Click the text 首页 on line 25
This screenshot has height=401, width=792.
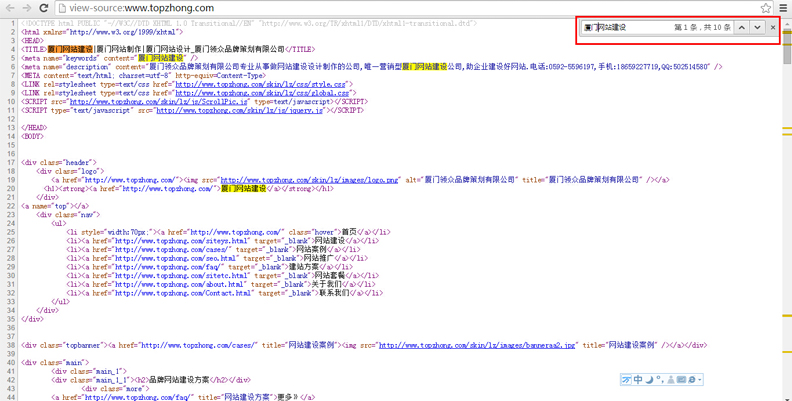point(349,232)
